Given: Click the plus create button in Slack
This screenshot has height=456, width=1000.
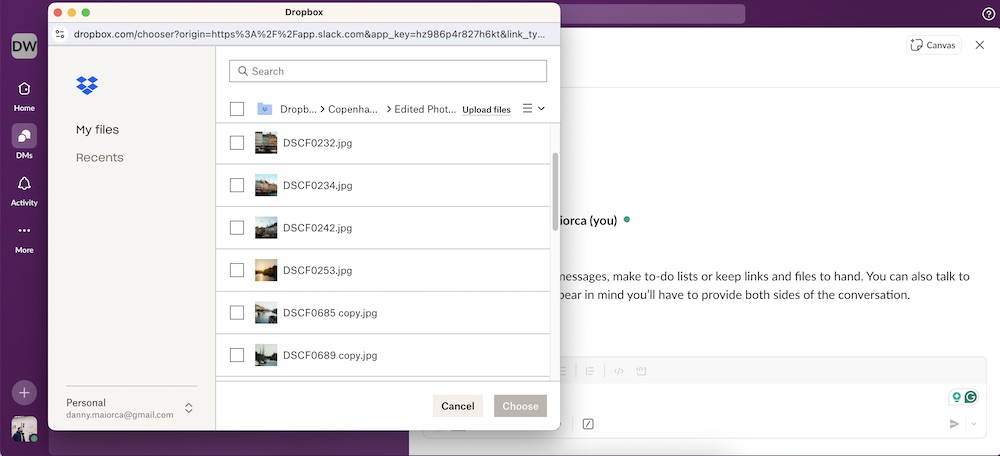Looking at the screenshot, I should coord(24,393).
